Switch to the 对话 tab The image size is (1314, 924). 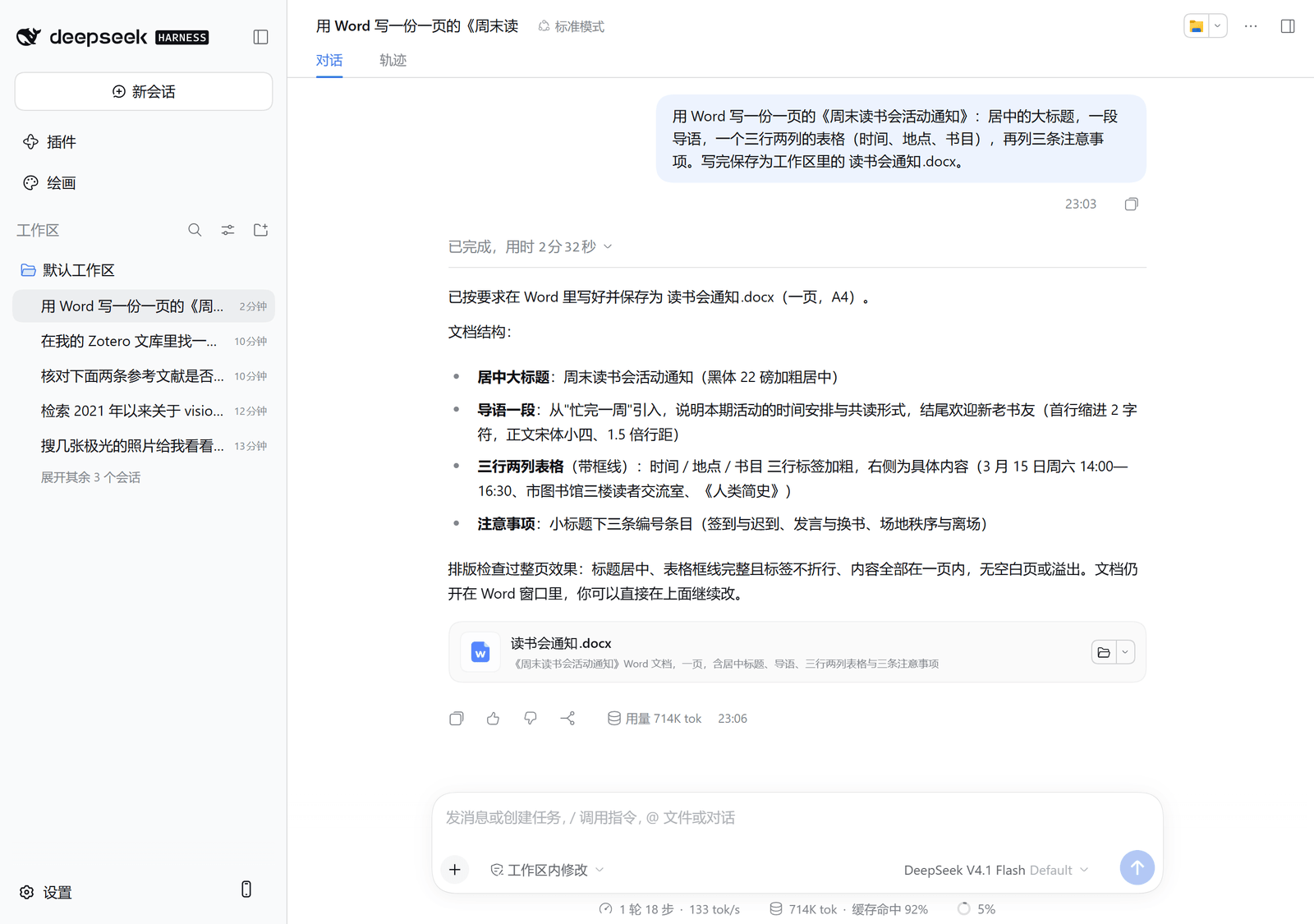329,60
